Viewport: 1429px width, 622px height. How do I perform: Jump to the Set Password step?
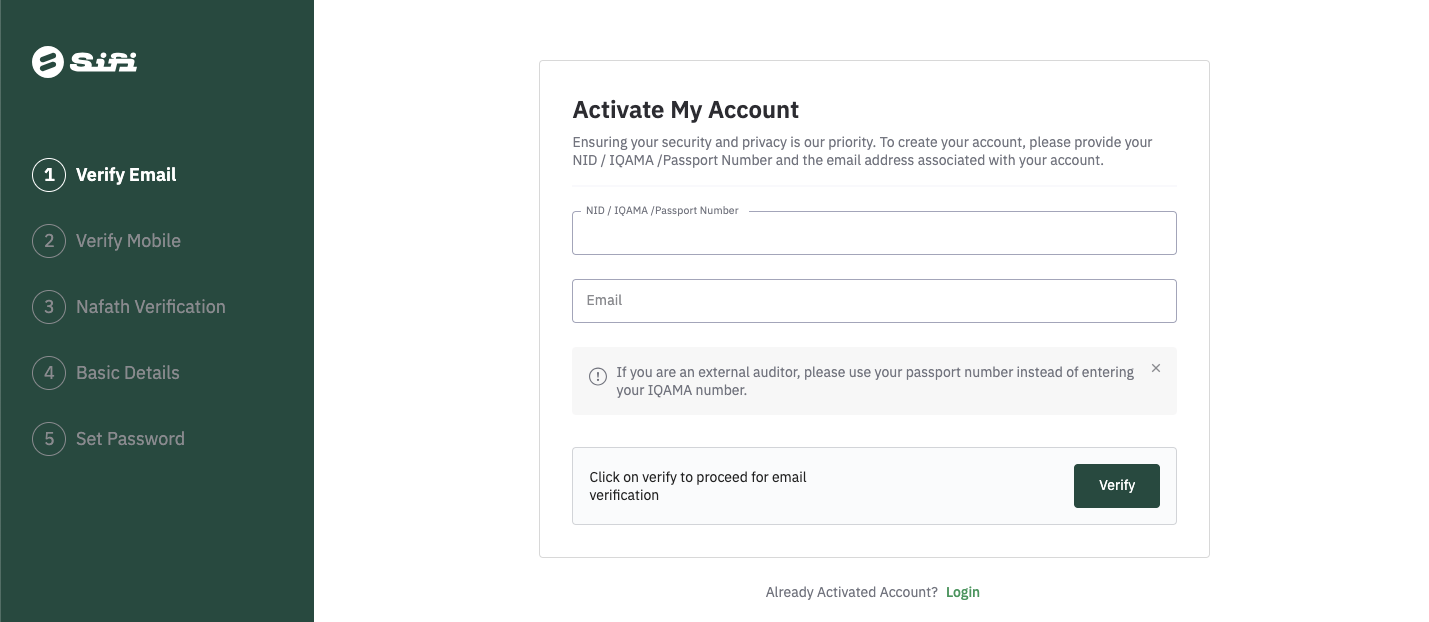coord(130,439)
